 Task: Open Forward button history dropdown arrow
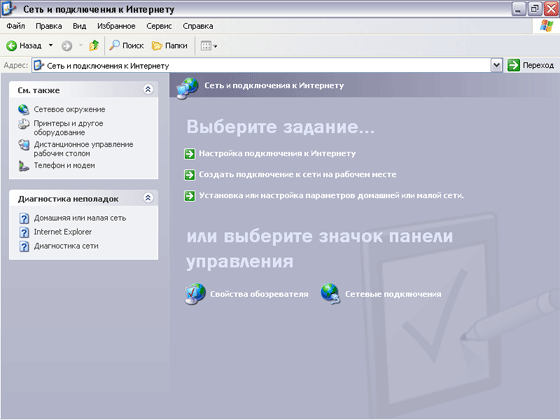pyautogui.click(x=81, y=45)
